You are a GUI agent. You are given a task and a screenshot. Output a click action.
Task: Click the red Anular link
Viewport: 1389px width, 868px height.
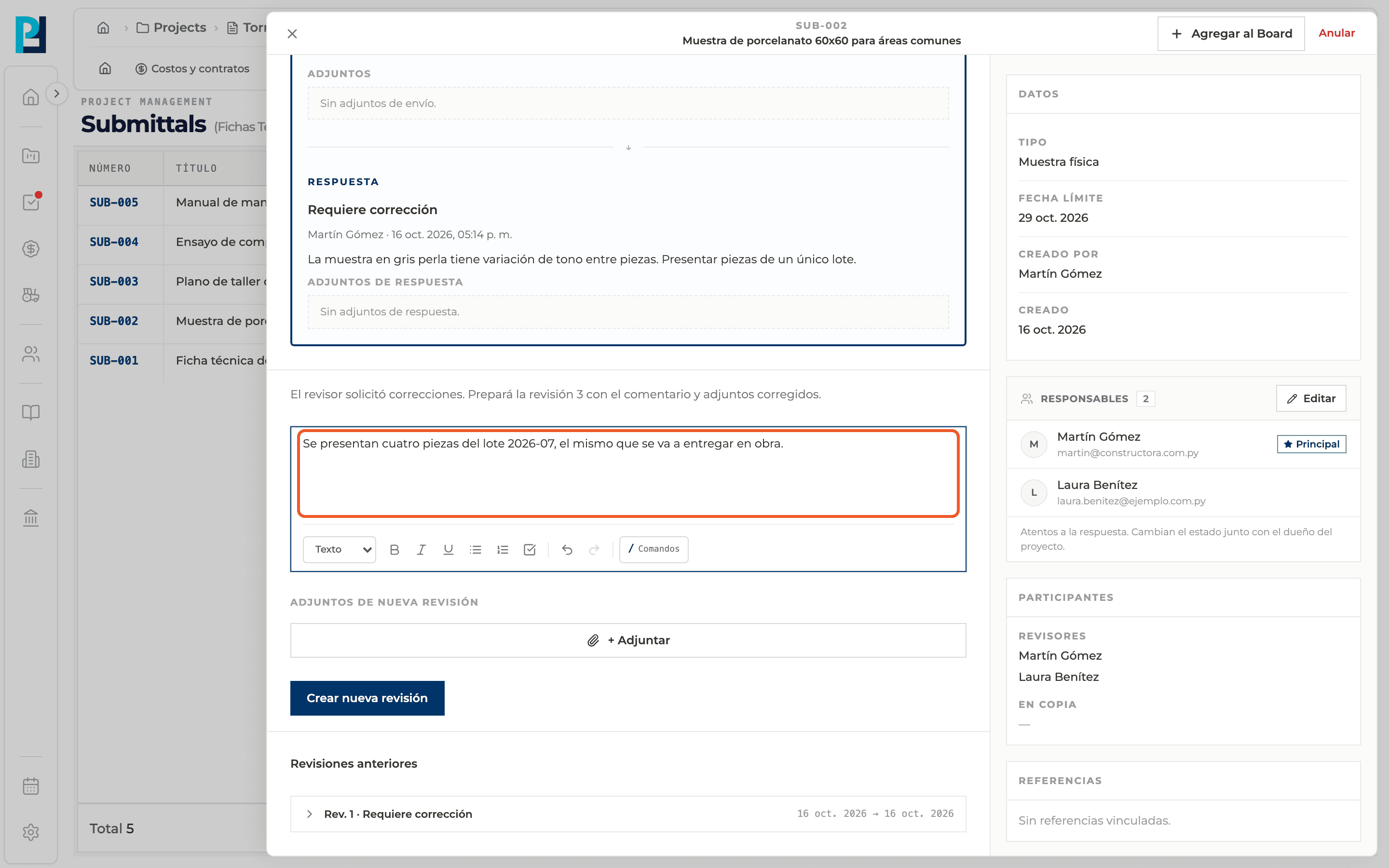(1336, 33)
